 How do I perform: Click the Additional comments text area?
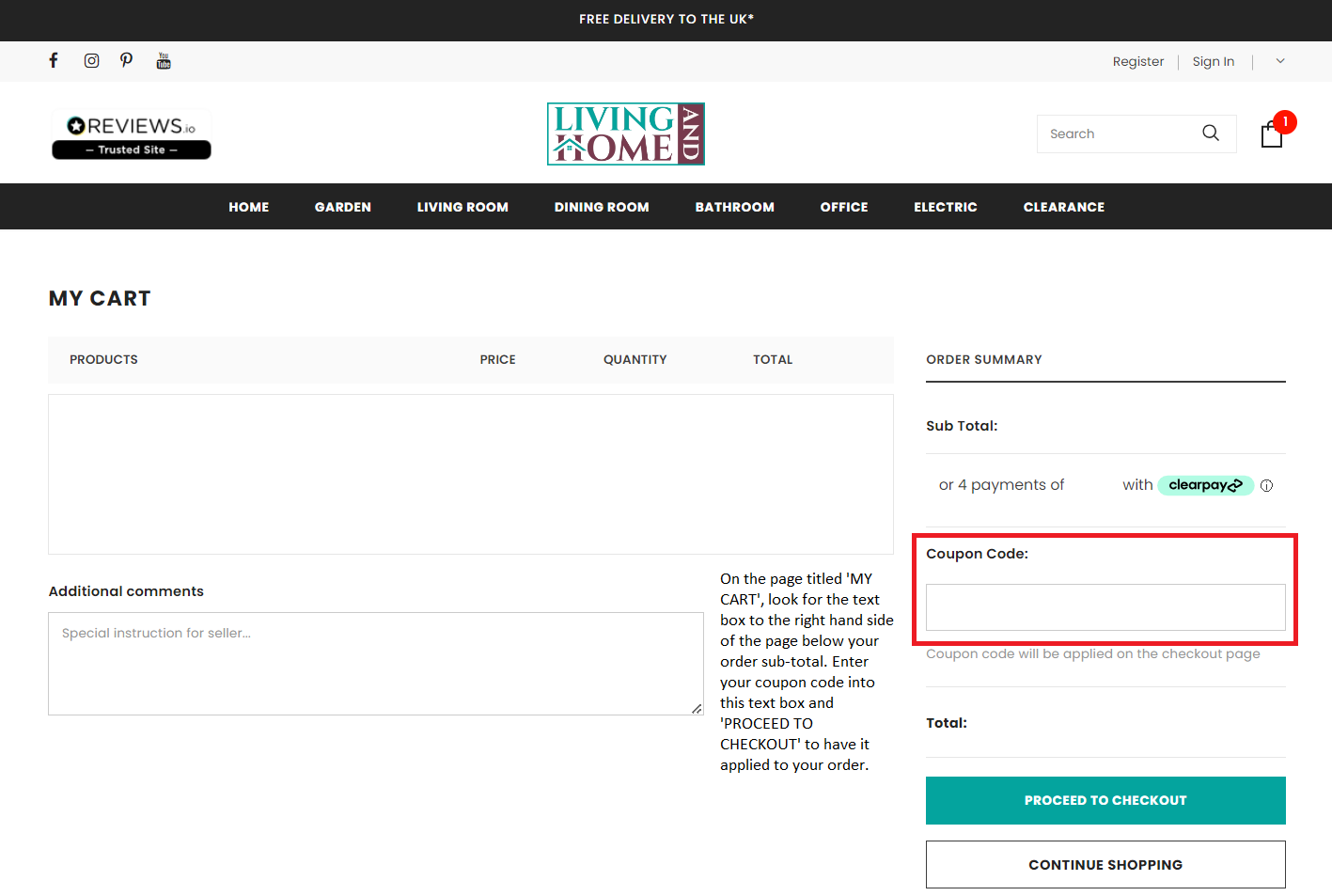[x=376, y=664]
